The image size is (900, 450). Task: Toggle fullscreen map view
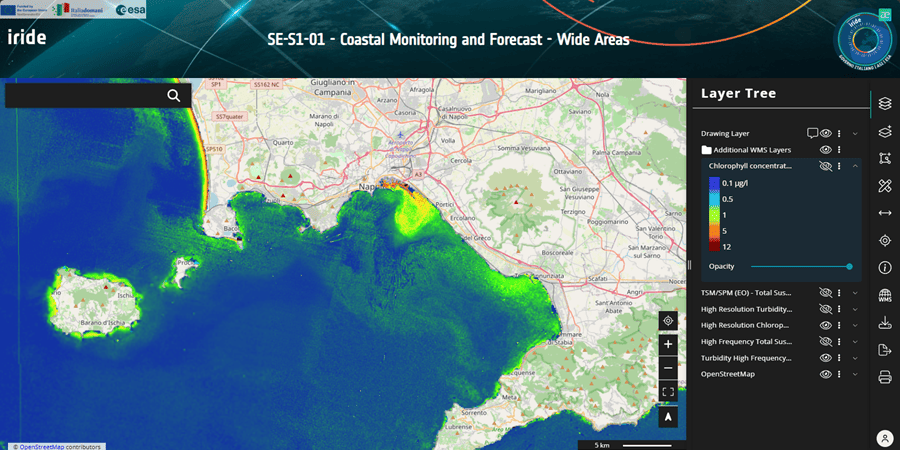(x=668, y=392)
